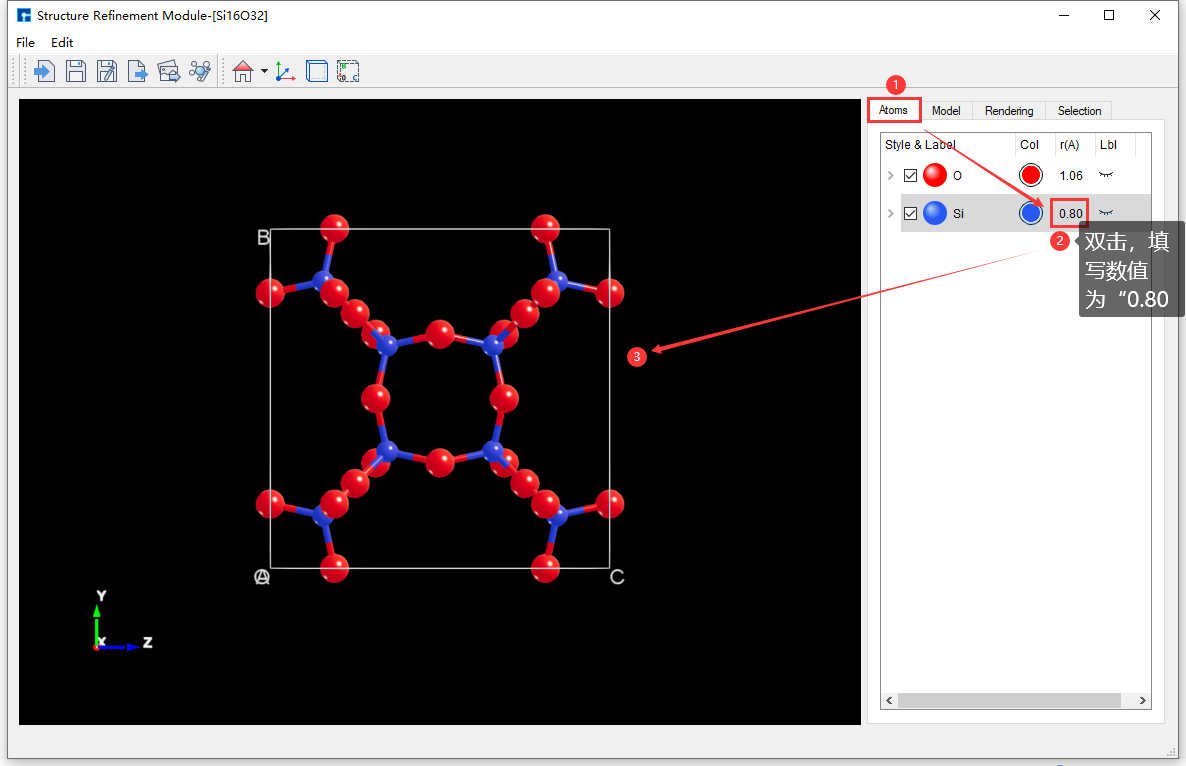The width and height of the screenshot is (1186, 766).
Task: Click the save floppy disk icon
Action: [x=76, y=71]
